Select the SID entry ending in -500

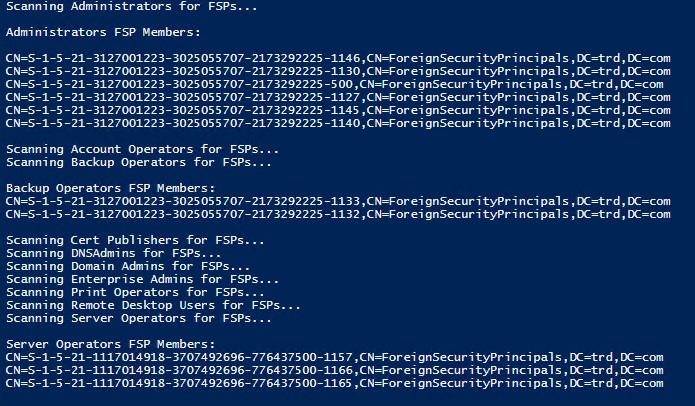[334, 85]
